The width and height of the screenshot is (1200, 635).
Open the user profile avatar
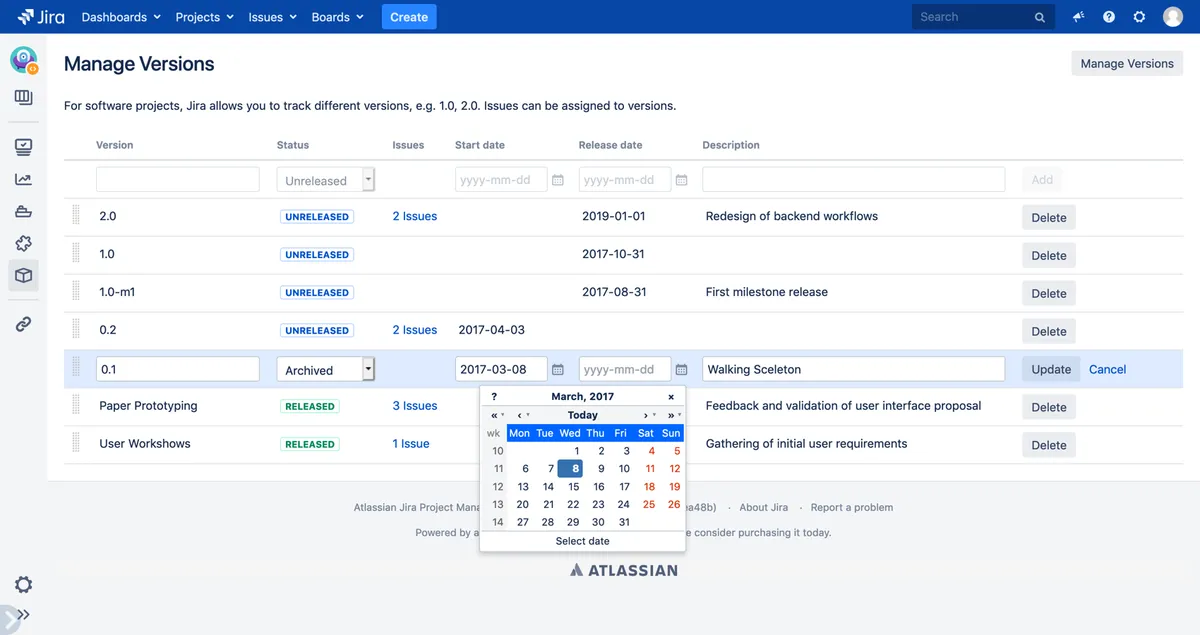pyautogui.click(x=1173, y=17)
